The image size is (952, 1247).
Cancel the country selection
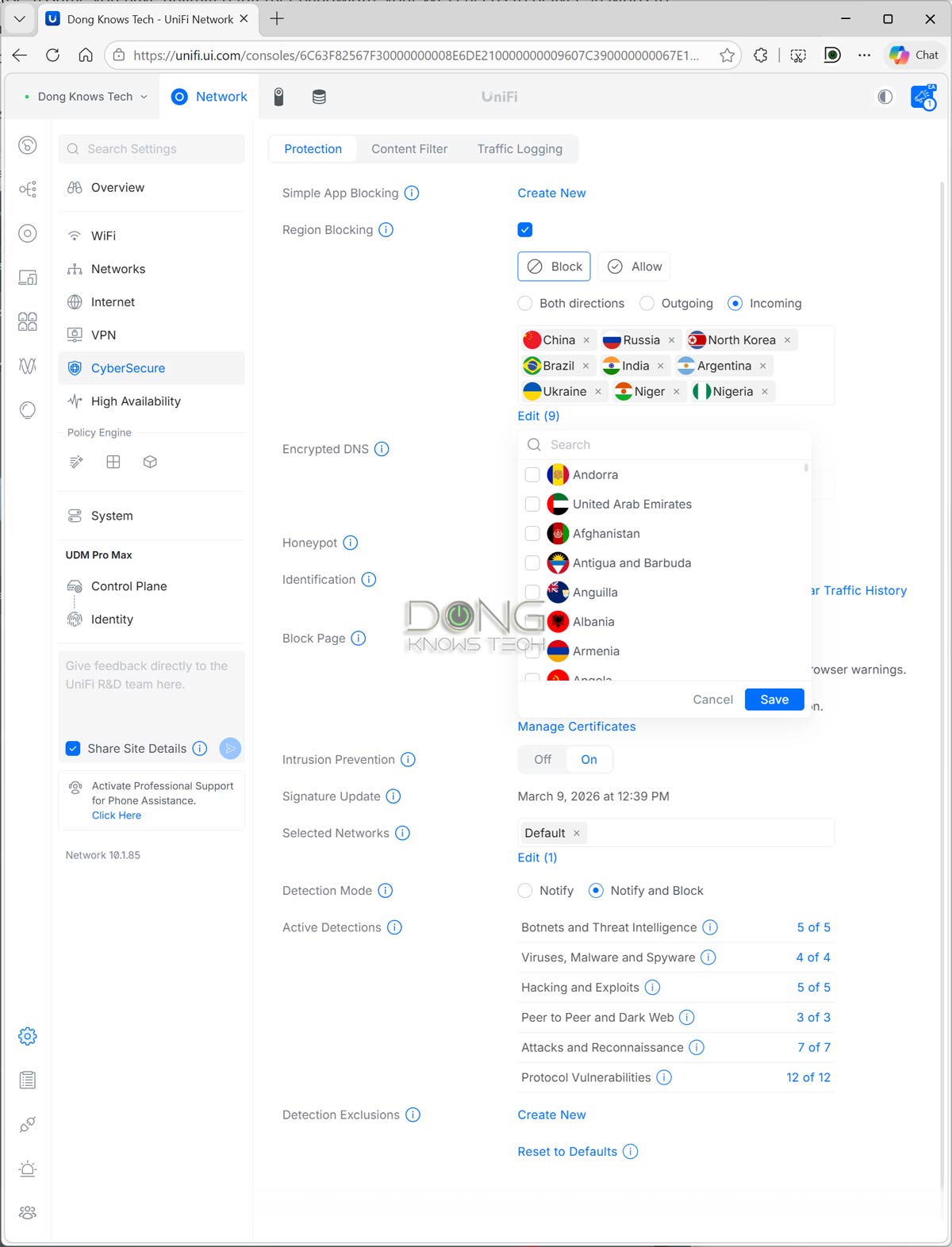[712, 700]
